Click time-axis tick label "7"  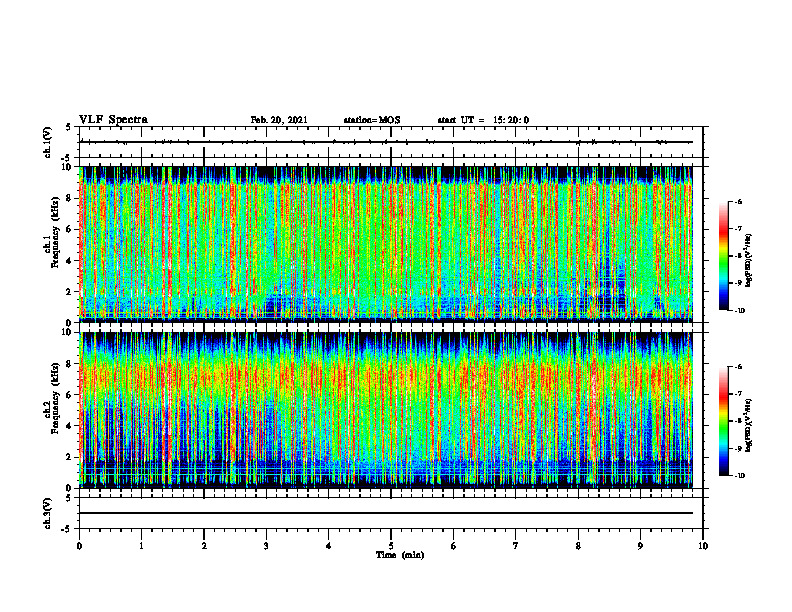point(516,546)
